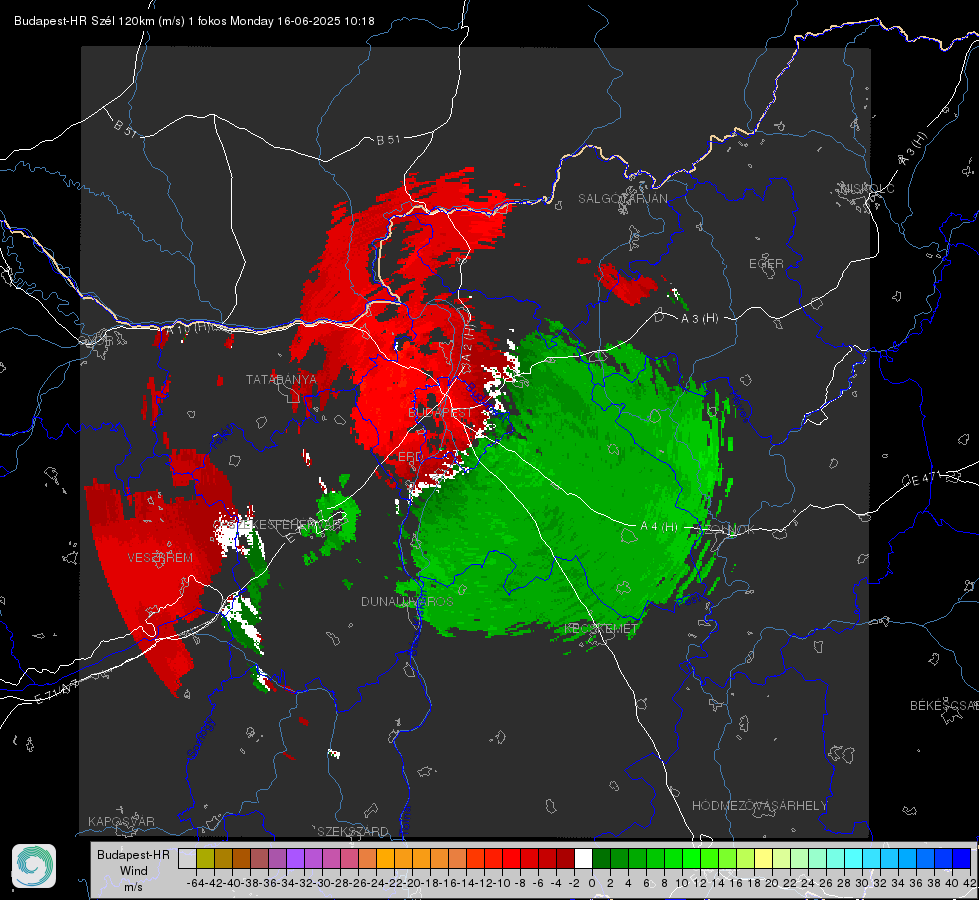Screen dimensions: 979x900
Task: Click the BÉKÉSCSABA label at the map's east edge
Action: (x=944, y=705)
